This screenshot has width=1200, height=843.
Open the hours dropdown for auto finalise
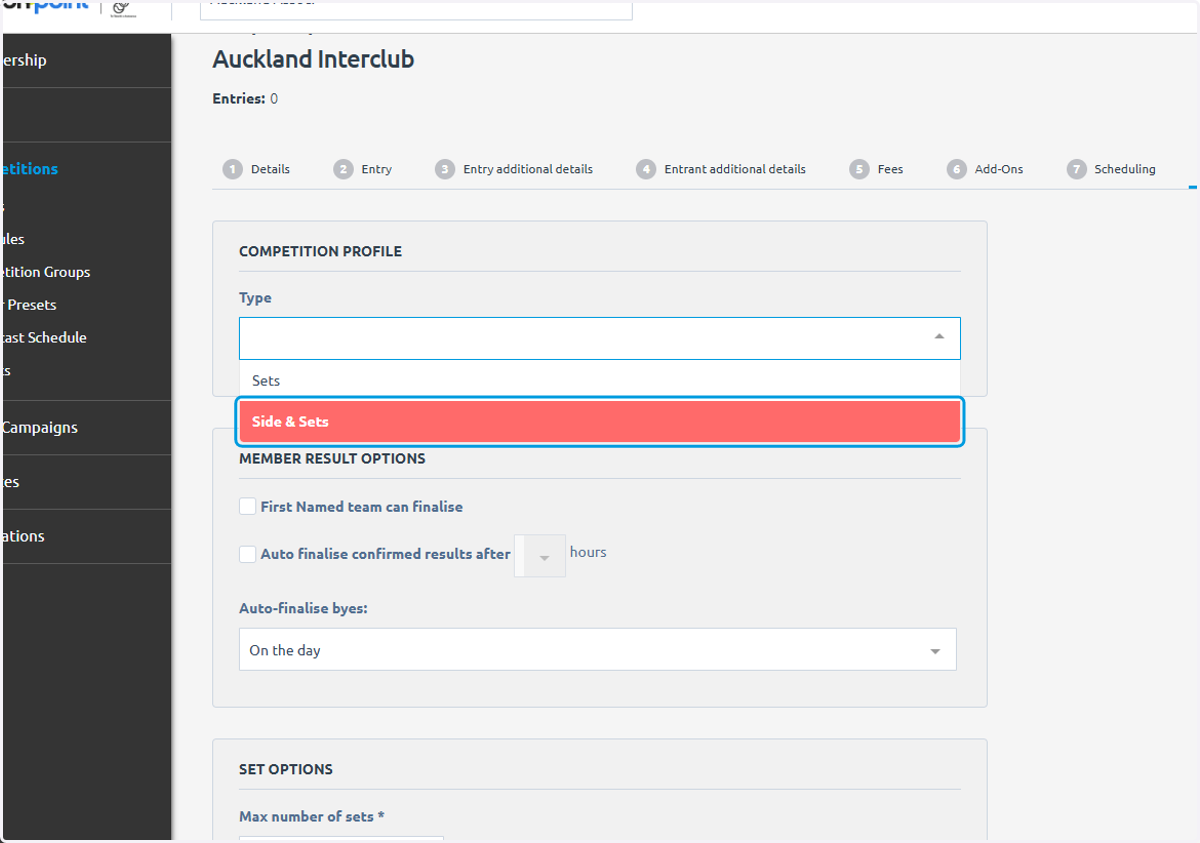tap(540, 556)
